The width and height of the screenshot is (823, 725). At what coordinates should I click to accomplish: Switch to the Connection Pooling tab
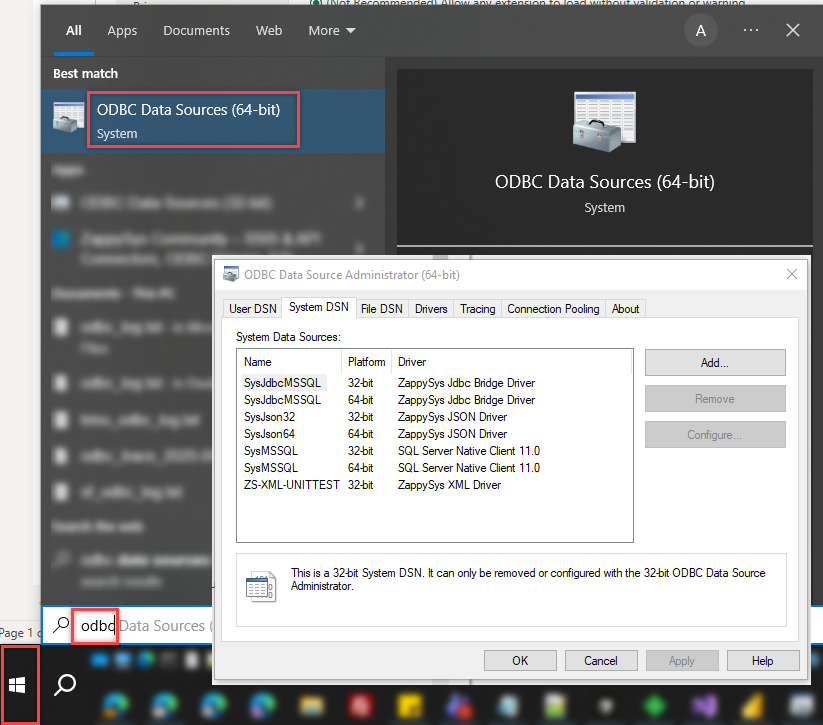click(x=553, y=308)
